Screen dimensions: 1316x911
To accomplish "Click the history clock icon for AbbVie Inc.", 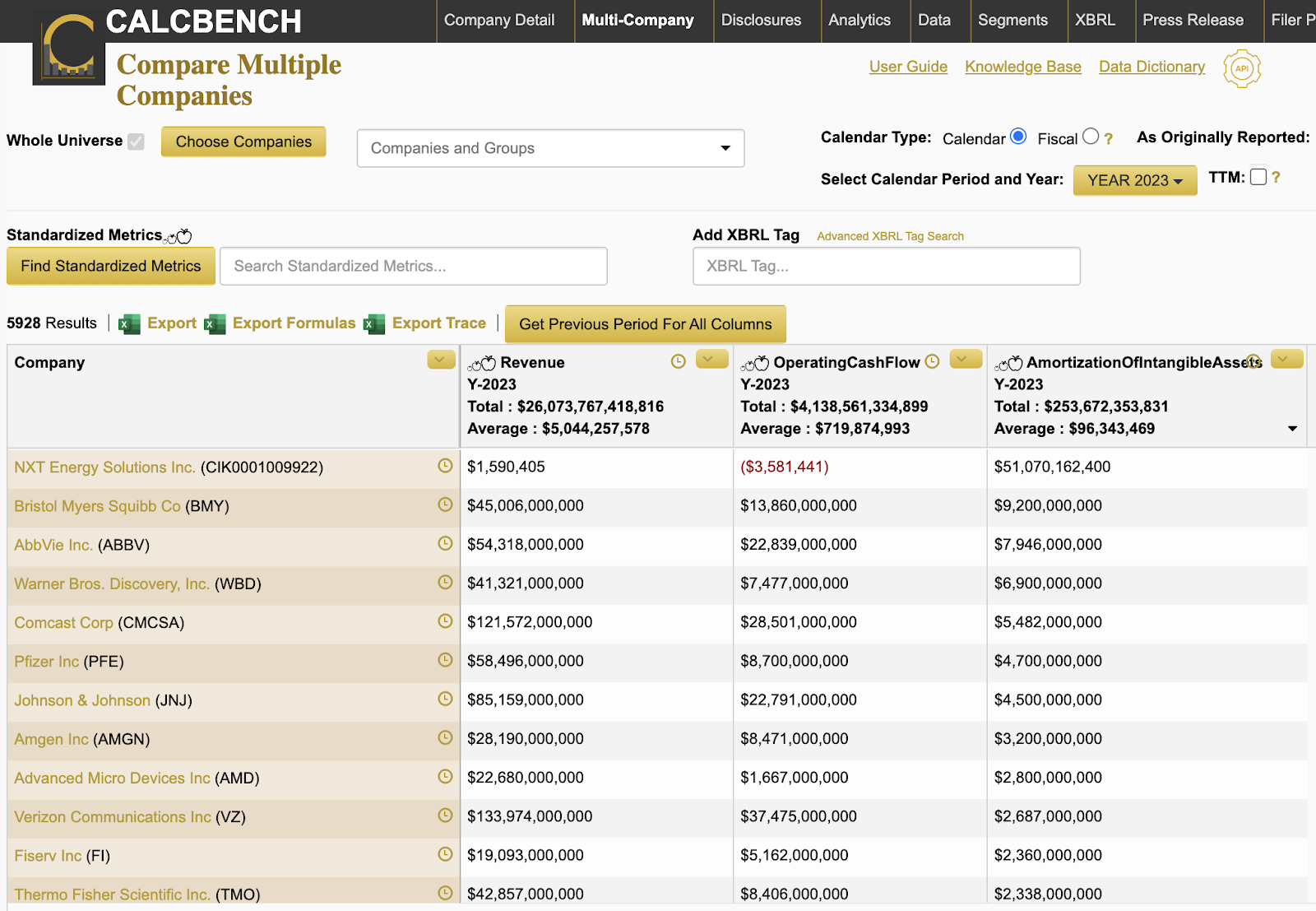I will 445,543.
